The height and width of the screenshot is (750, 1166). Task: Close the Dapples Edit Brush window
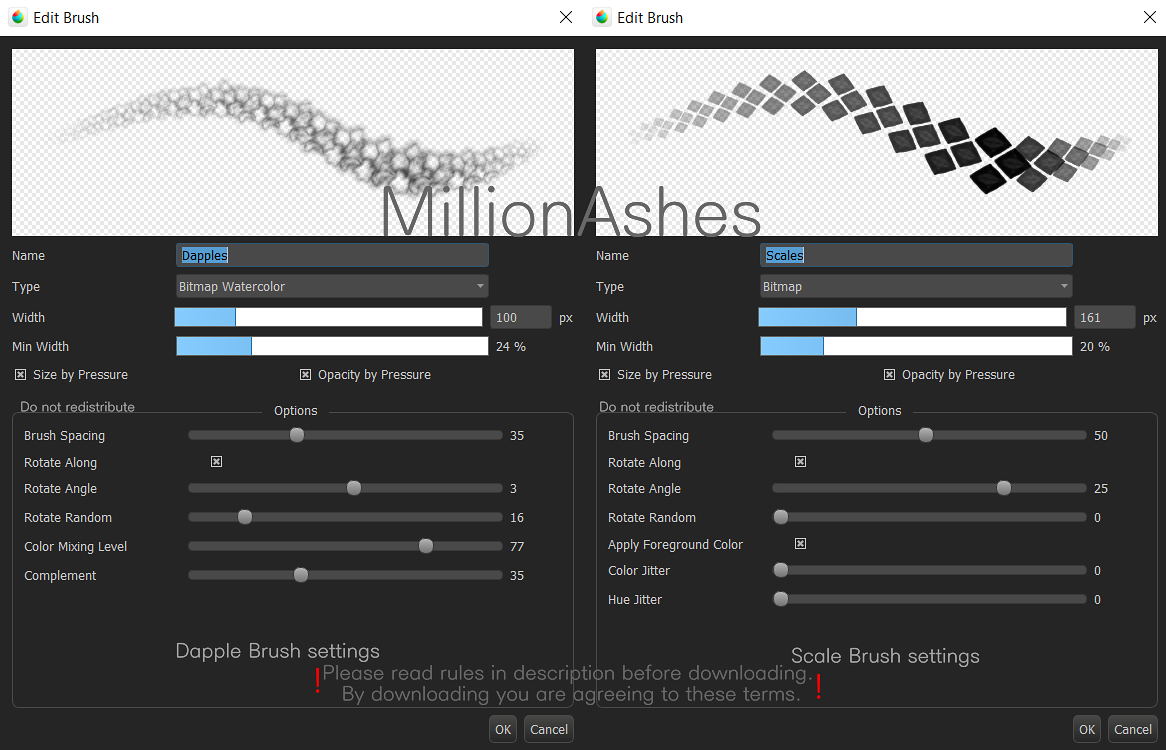(566, 17)
